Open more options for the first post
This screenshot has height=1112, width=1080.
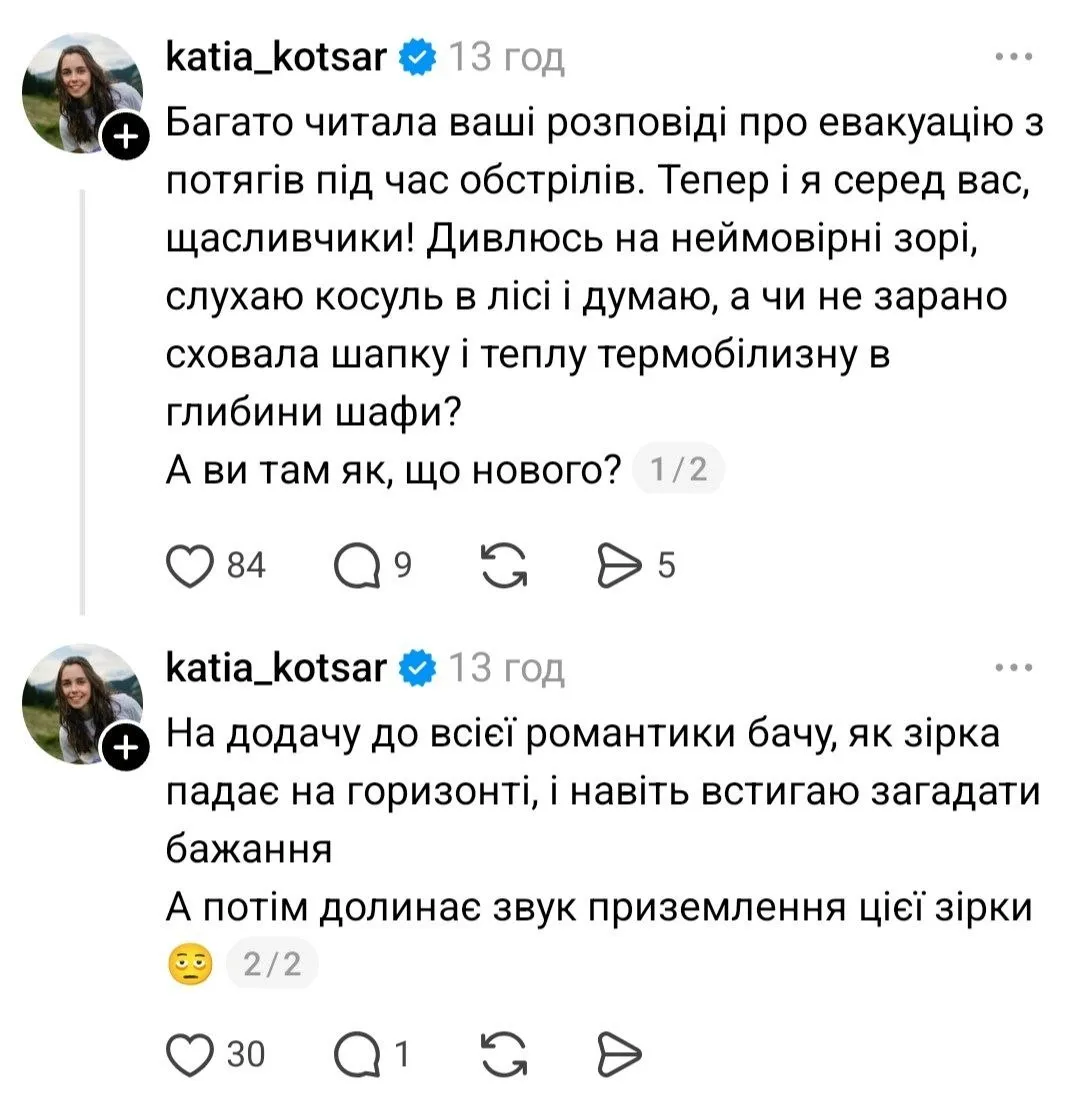pyautogui.click(x=1013, y=56)
